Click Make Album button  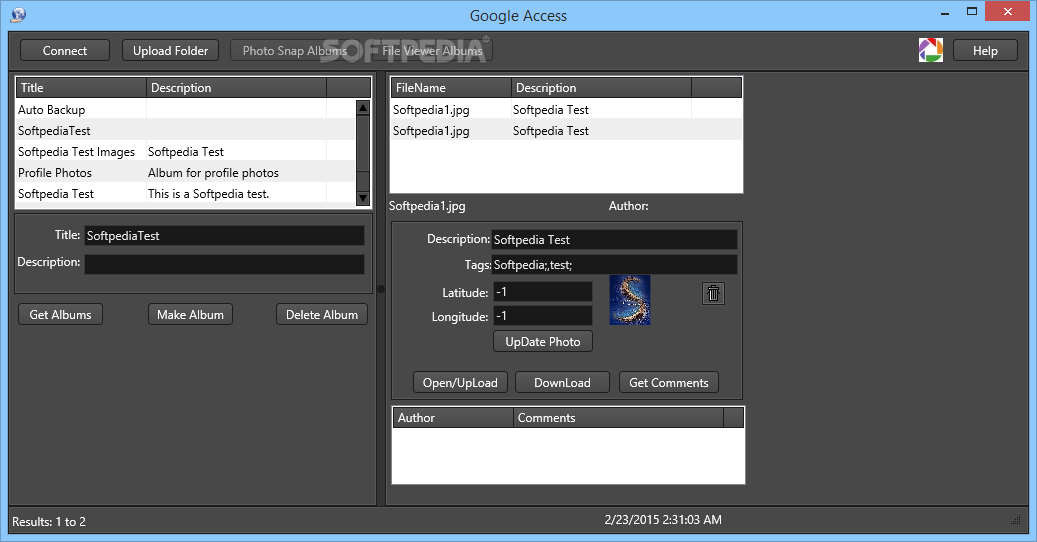coord(190,315)
